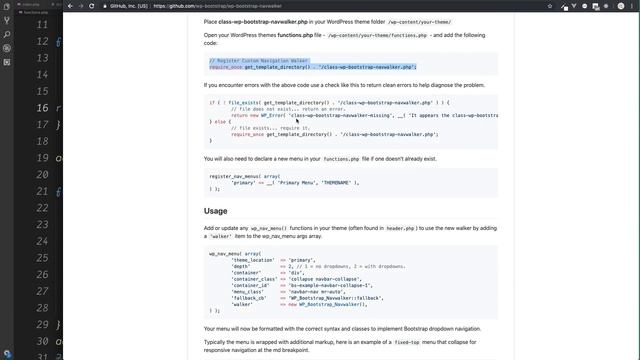Image resolution: width=640 pixels, height=360 pixels.
Task: Click the return new WP_Error code line
Action: (x=364, y=116)
